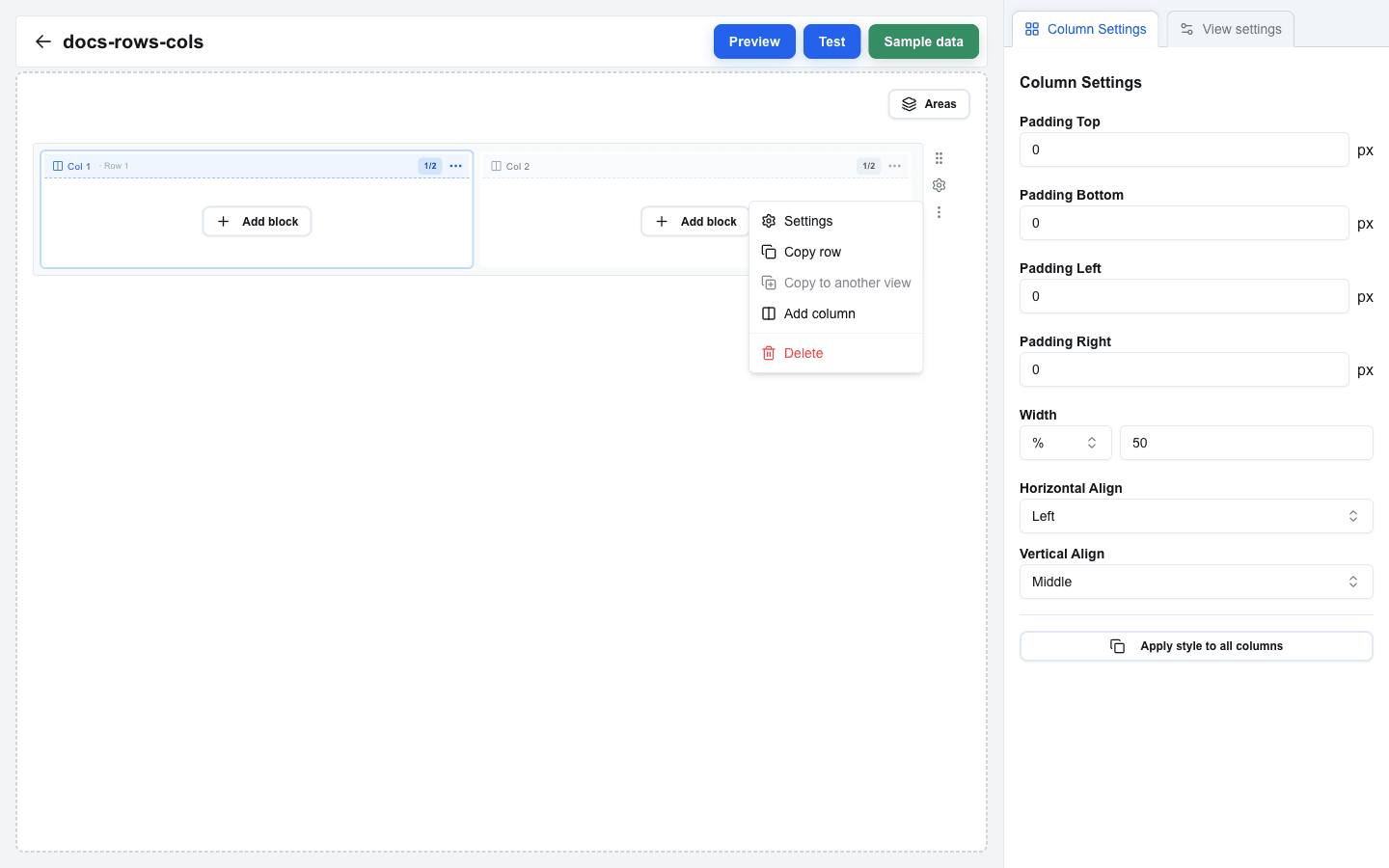
Task: Open the Horizontal Align dropdown
Action: point(1196,516)
